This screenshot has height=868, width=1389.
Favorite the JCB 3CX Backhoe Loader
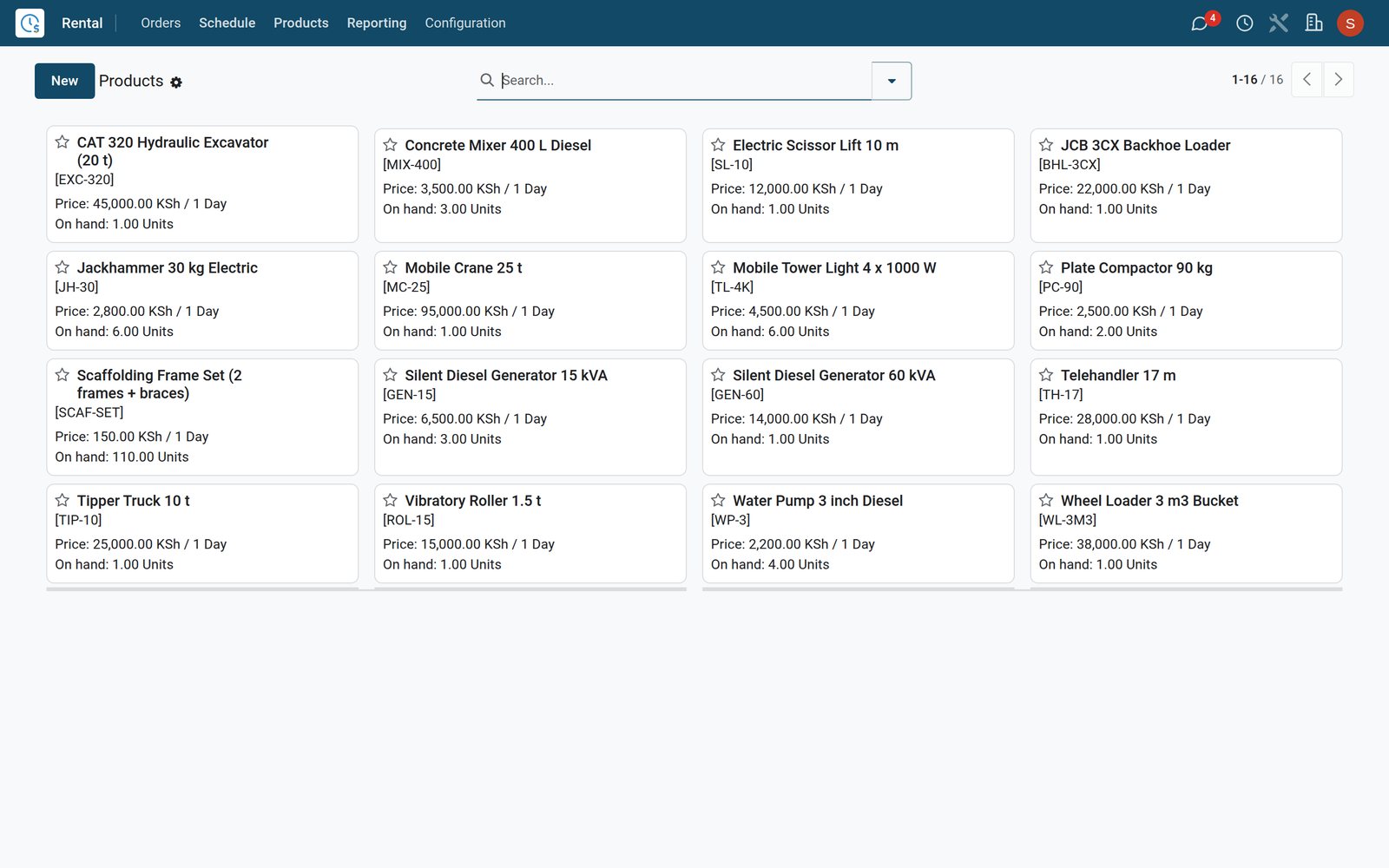1046,145
